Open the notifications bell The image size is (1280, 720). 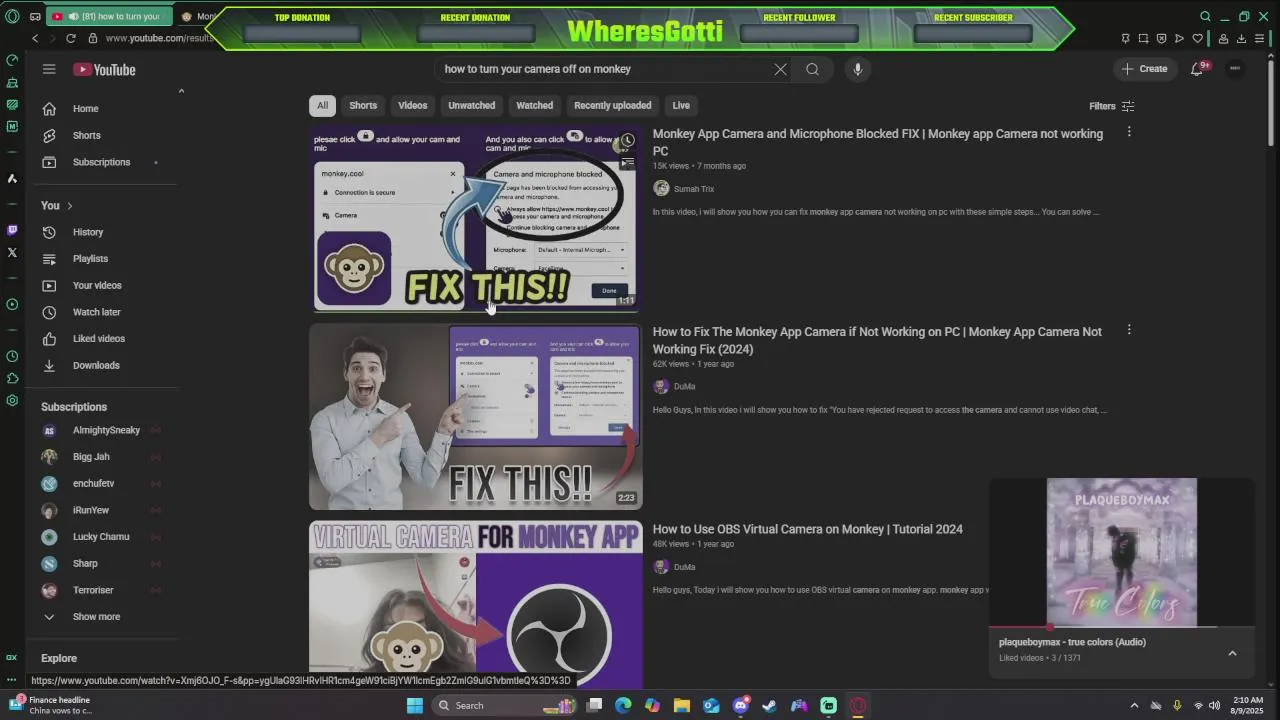coord(1197,69)
